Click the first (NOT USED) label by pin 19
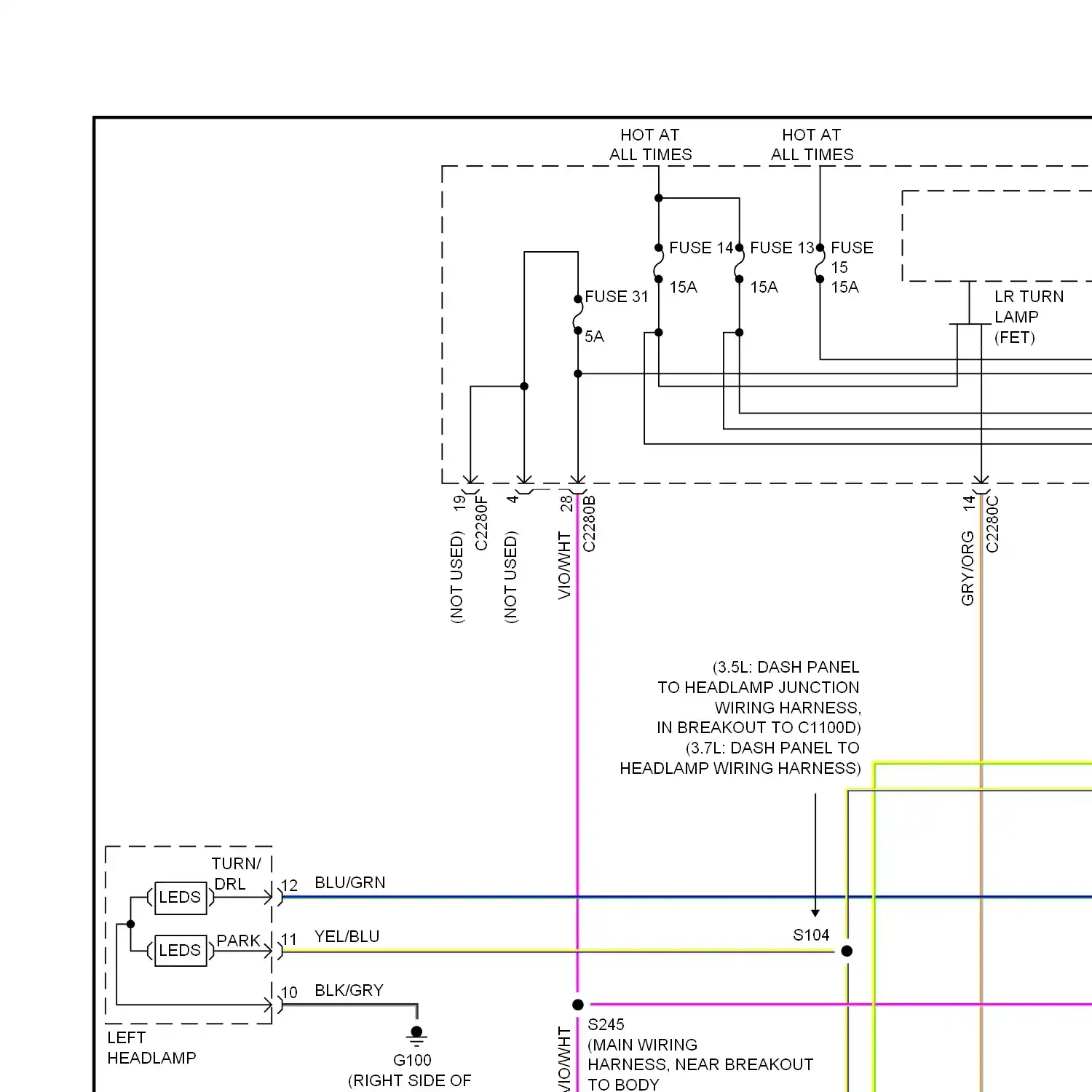Viewport: 1092px width, 1092px height. point(456,577)
